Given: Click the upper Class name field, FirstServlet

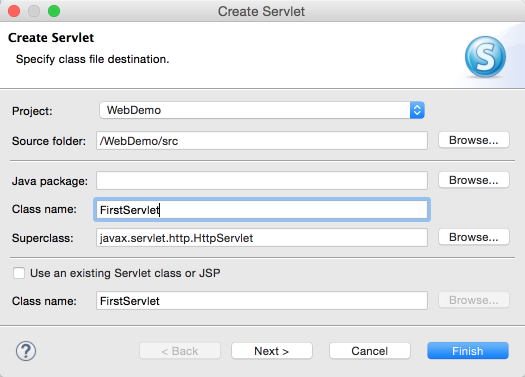Looking at the screenshot, I should click(x=262, y=210).
